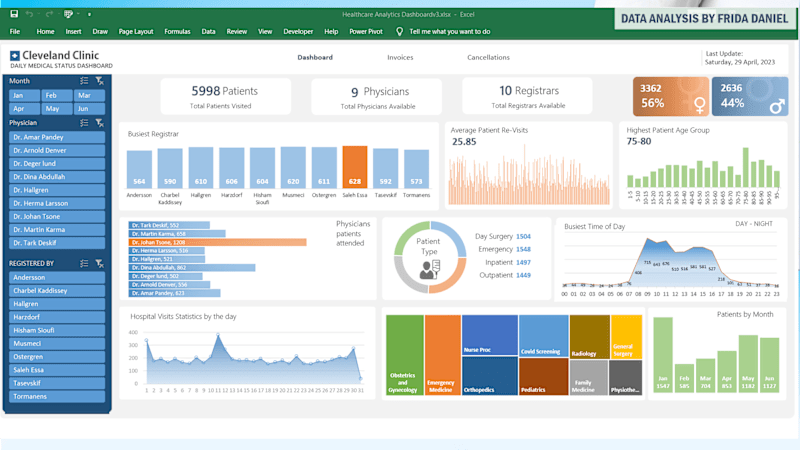Click orange Saleh Essa bar 628
Image resolution: width=800 pixels, height=450 pixels.
(355, 168)
